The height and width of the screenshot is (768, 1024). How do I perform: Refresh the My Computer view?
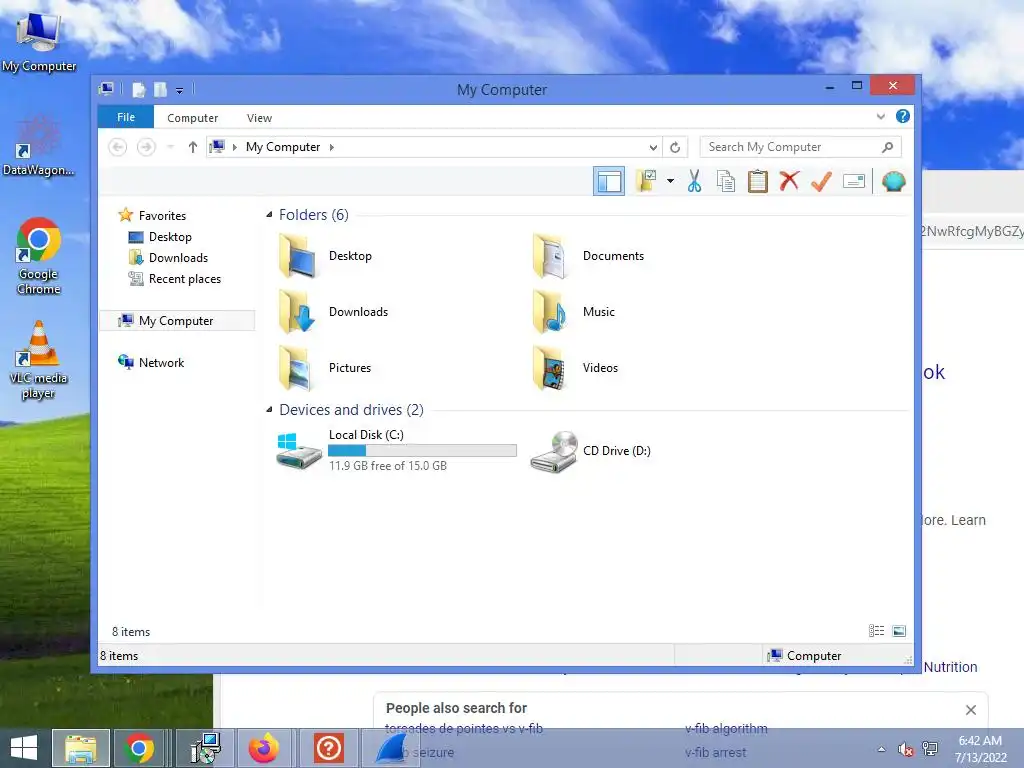click(x=675, y=148)
